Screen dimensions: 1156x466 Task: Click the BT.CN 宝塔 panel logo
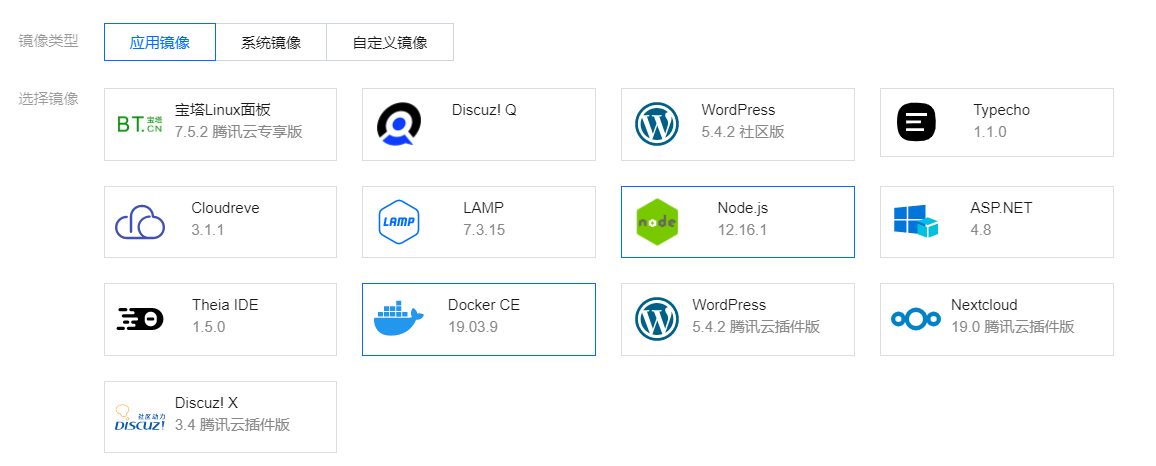click(139, 124)
